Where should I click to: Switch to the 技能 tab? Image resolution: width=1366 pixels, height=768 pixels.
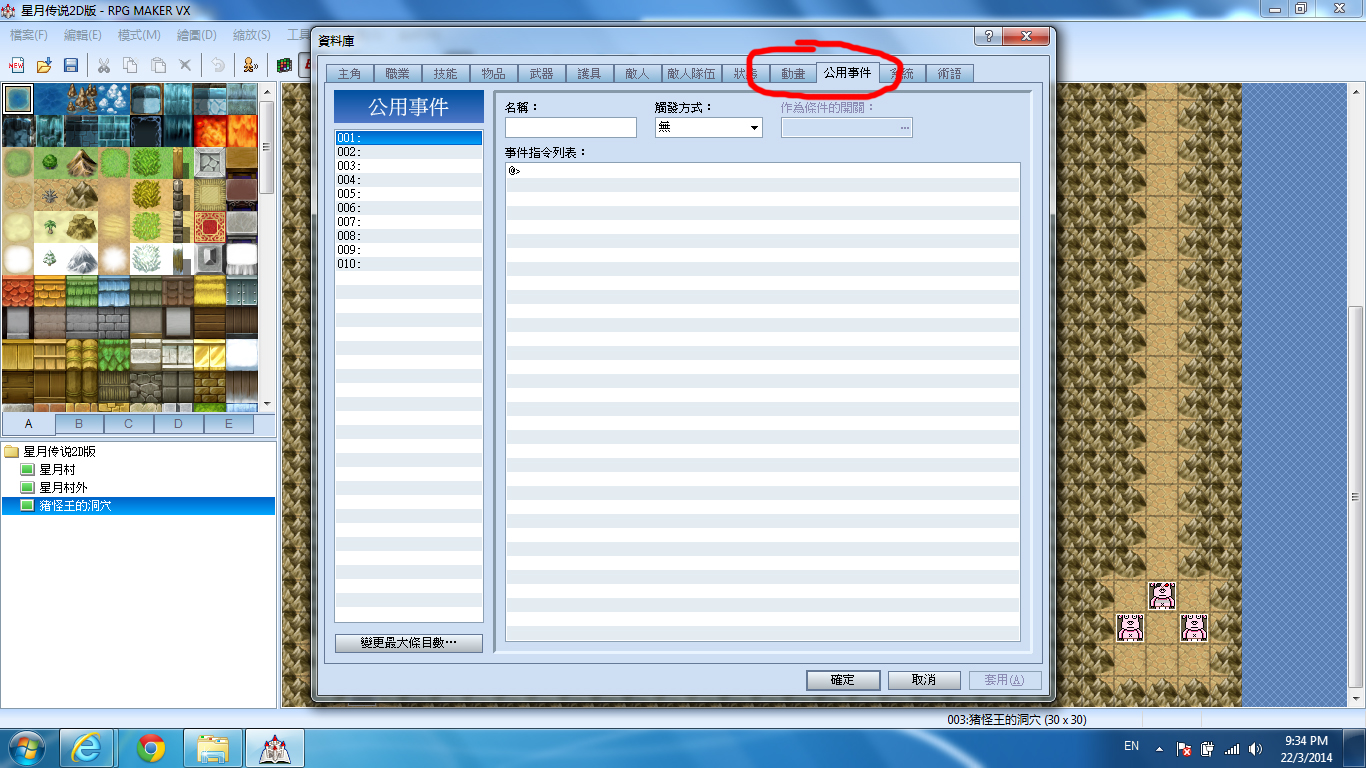tap(445, 74)
